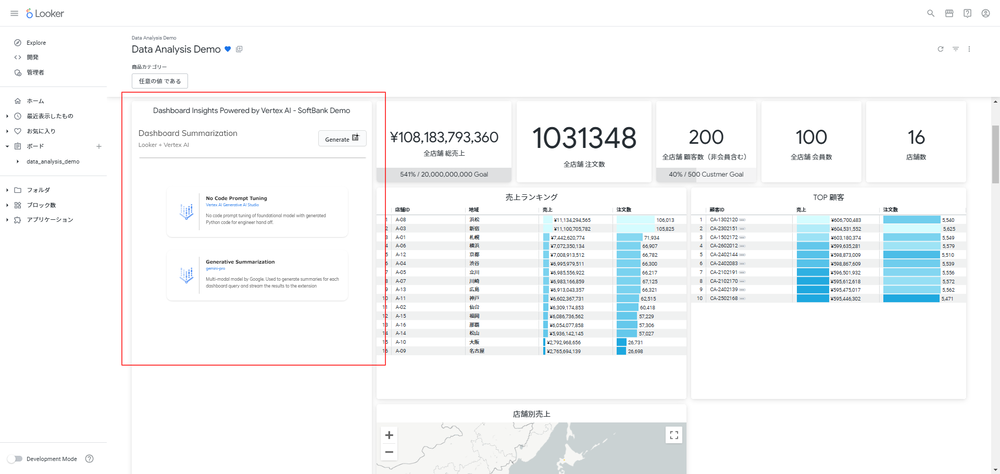Click add-to-board icon beside dashboard title
The width and height of the screenshot is (1000, 474).
(x=239, y=49)
